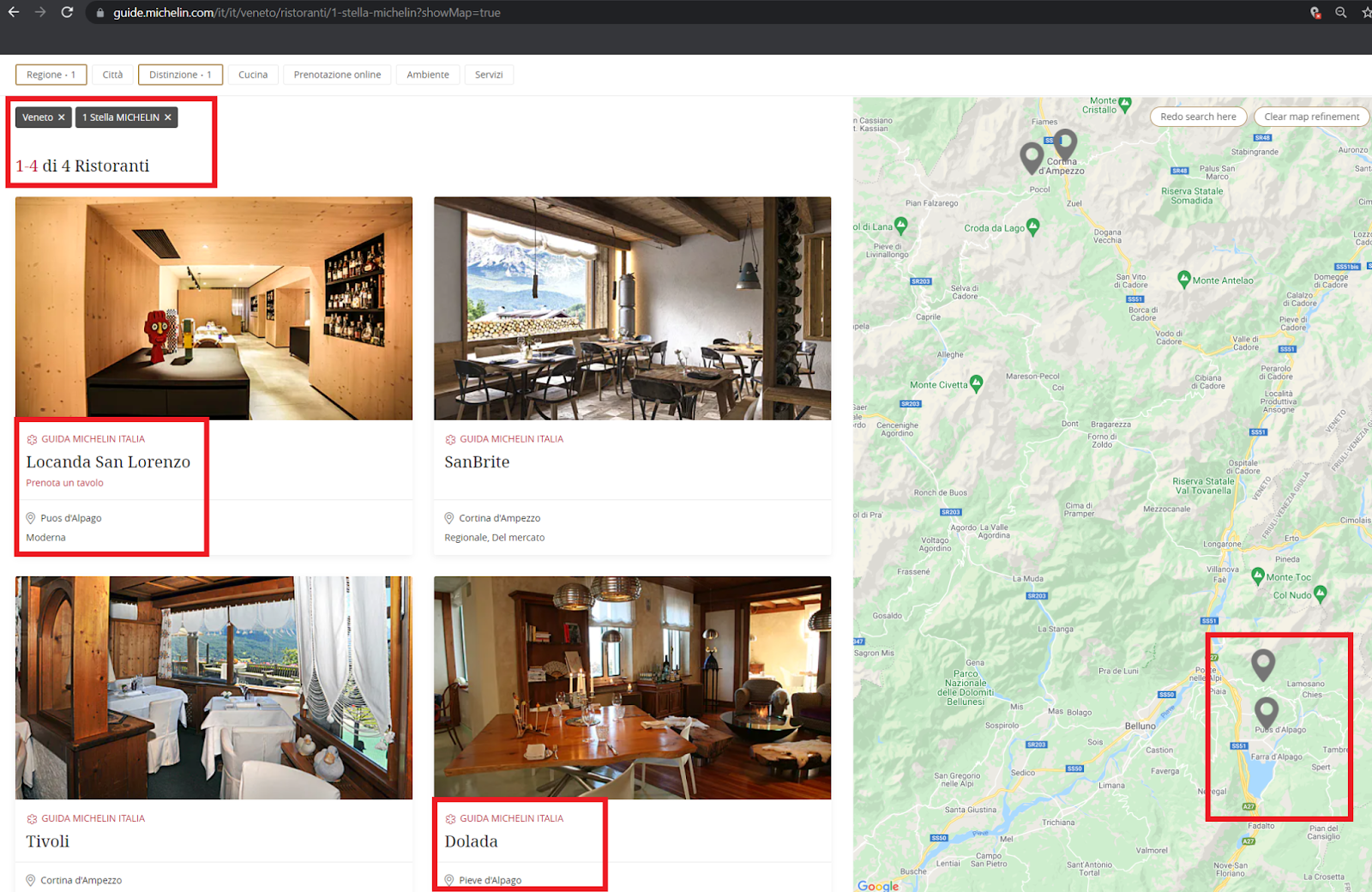Click the Belluno city label on map

1140,726
